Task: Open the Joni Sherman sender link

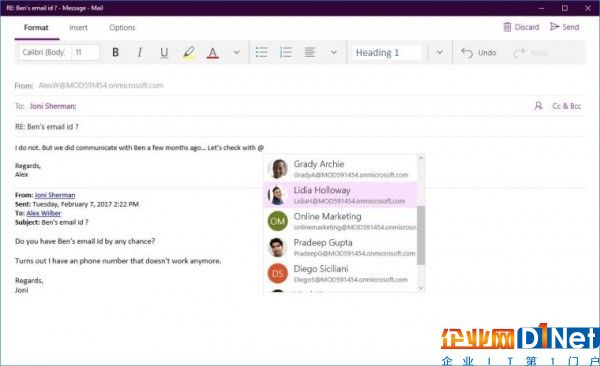Action: (x=55, y=195)
